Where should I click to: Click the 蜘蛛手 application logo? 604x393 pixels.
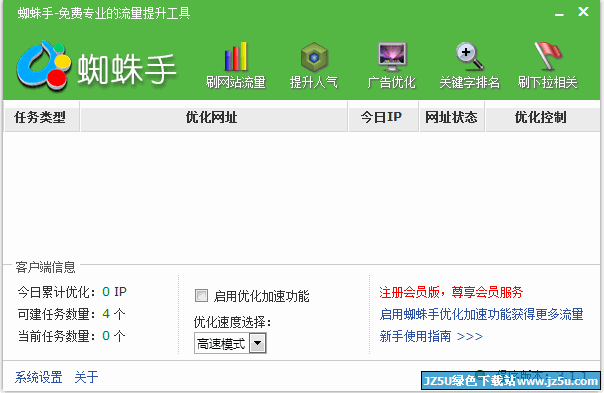96,66
